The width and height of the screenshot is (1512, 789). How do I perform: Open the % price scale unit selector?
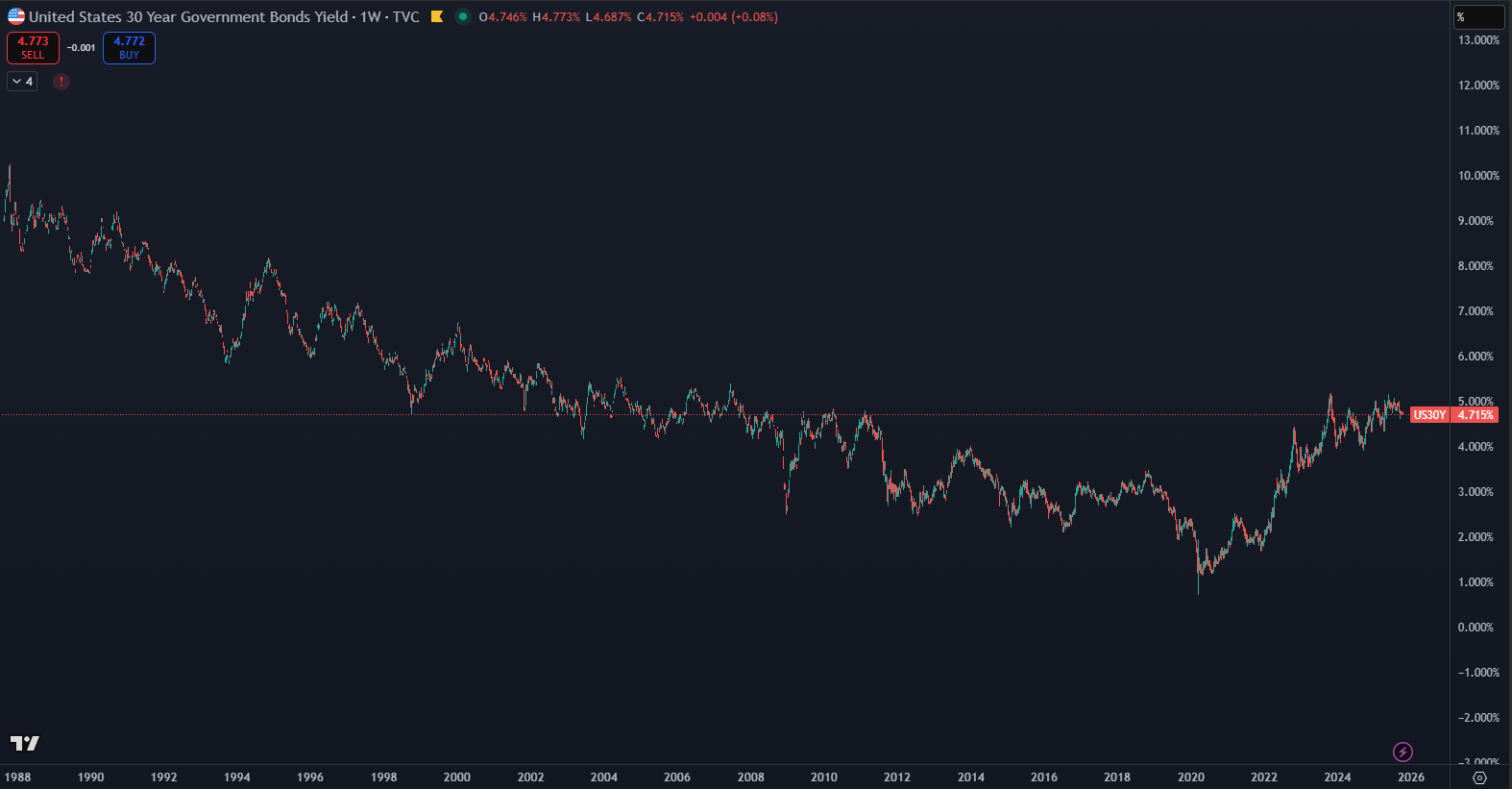pos(1478,17)
